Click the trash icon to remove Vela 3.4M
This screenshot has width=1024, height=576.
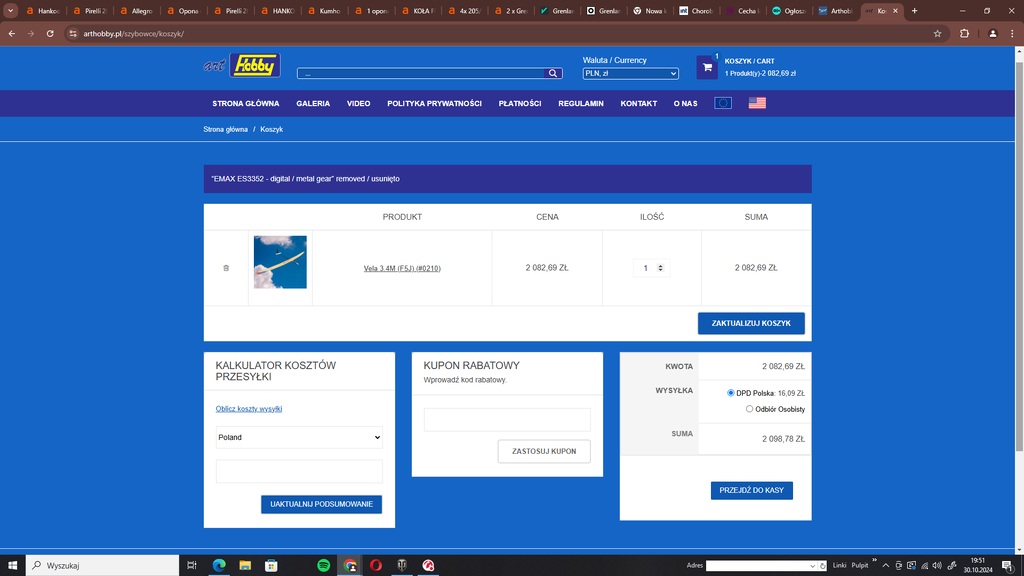[x=226, y=268]
